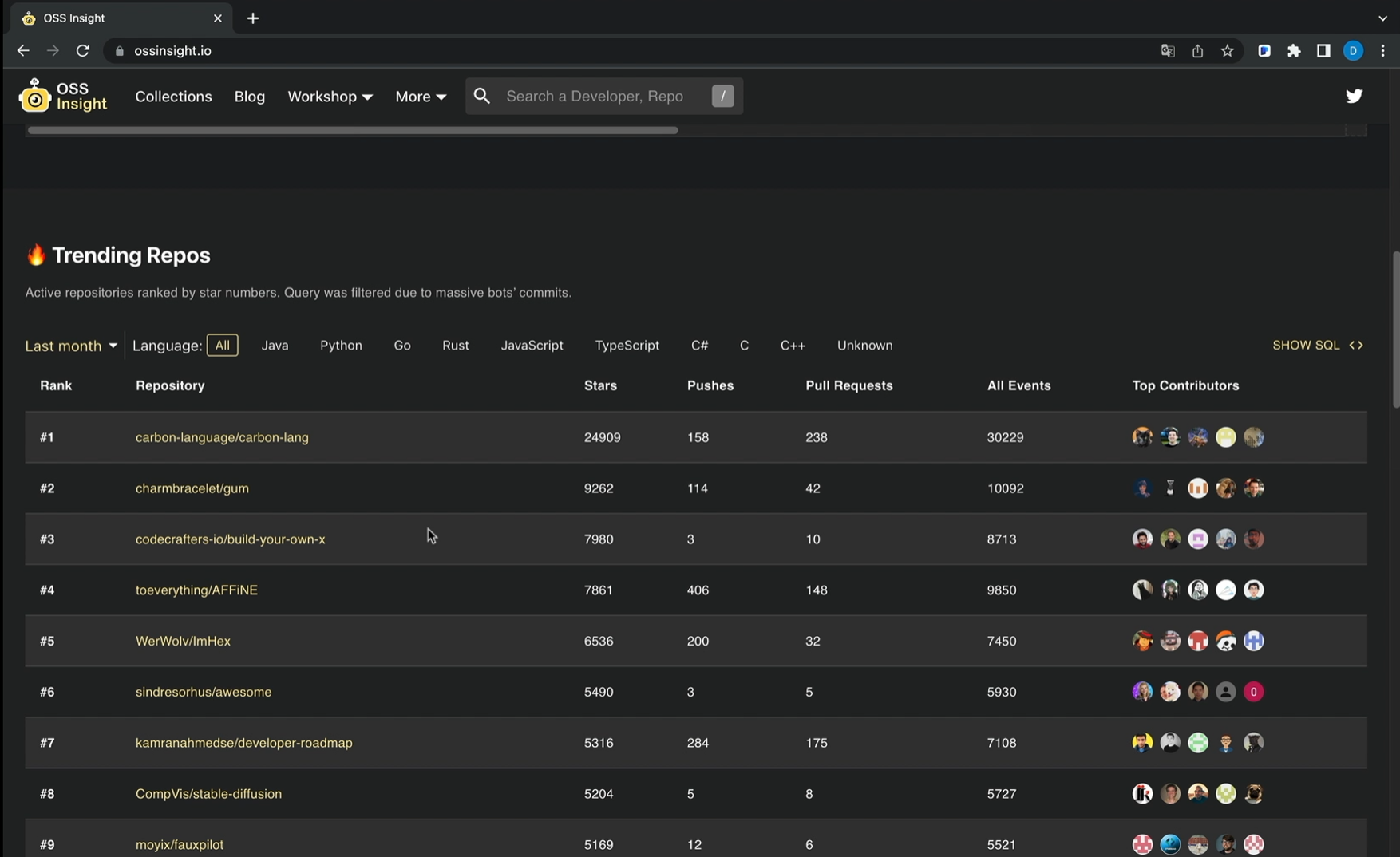Open charmbracelet/gum repository link
Image resolution: width=1400 pixels, height=857 pixels.
[x=192, y=488]
